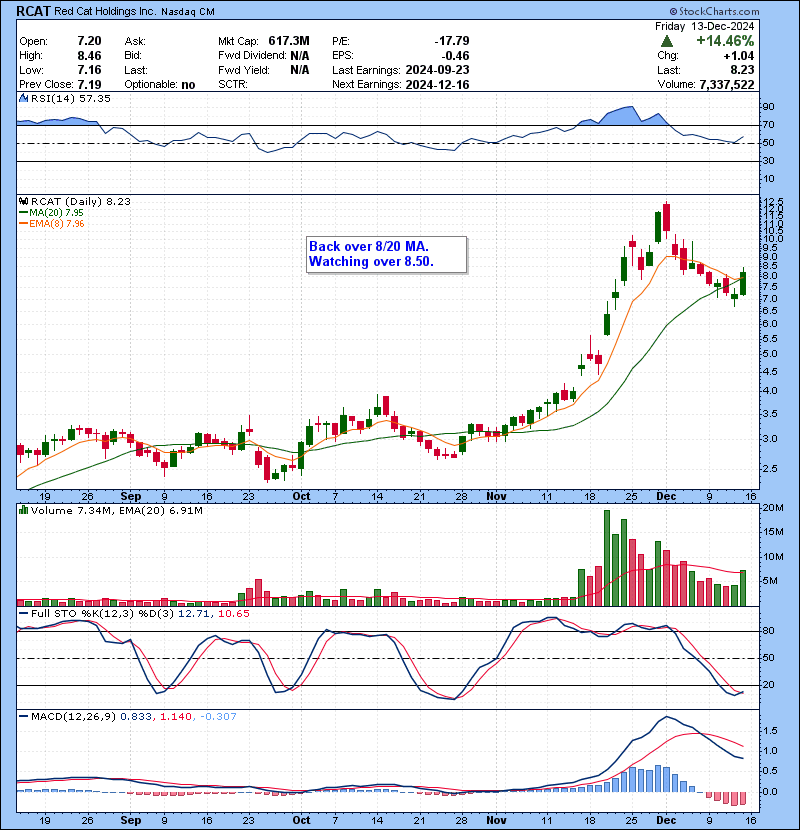Click the green up-arrow change icon
Image resolution: width=800 pixels, height=830 pixels.
click(667, 41)
